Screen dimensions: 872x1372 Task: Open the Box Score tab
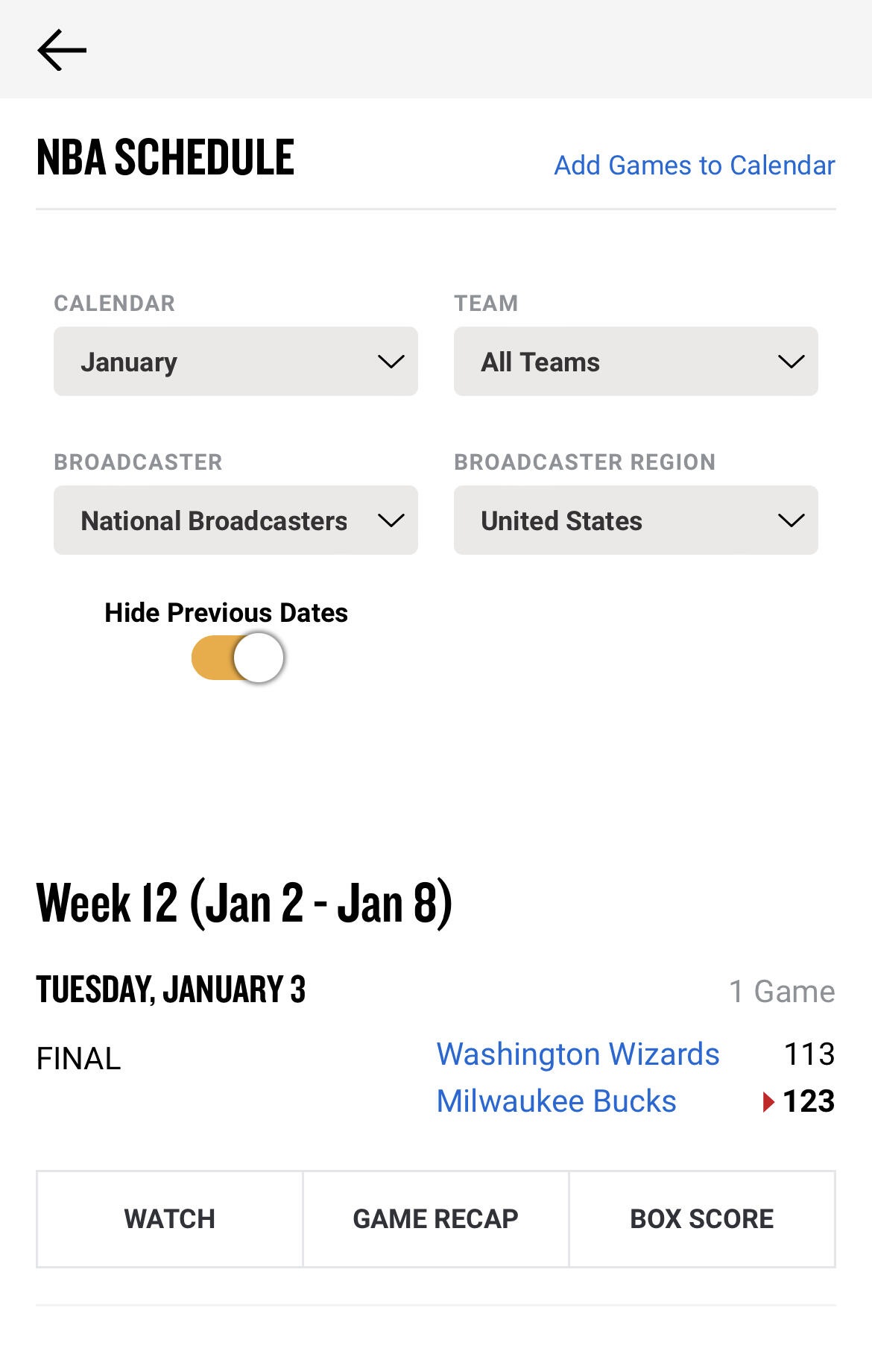tap(701, 1219)
